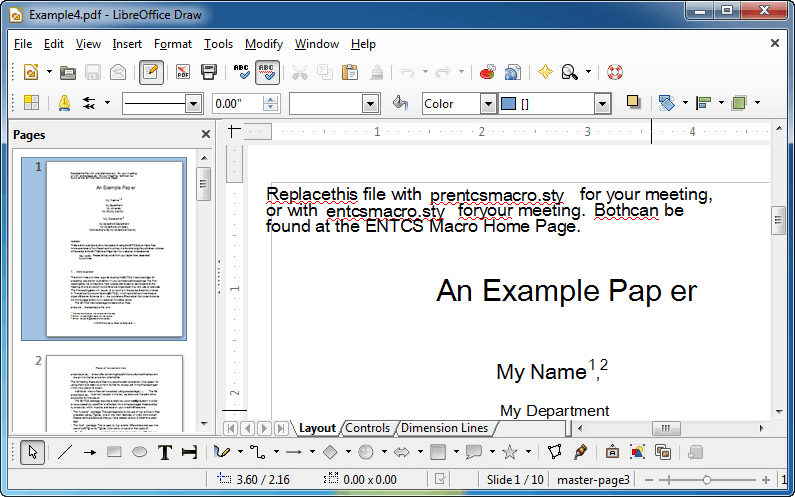Open LibreOffice Help lifebuoy icon
The height and width of the screenshot is (497, 795).
tap(615, 72)
